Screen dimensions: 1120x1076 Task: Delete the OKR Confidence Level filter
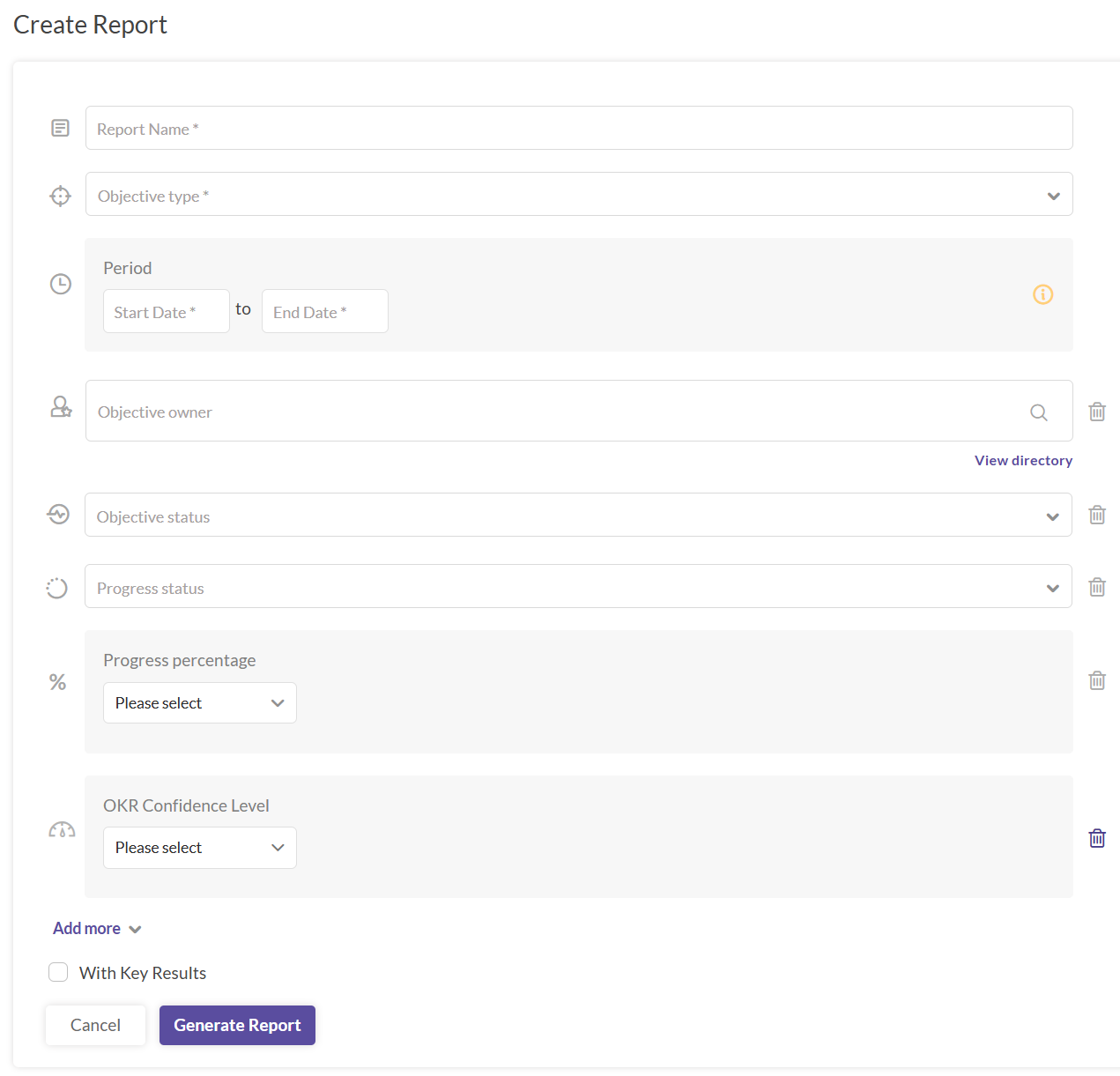(x=1097, y=838)
